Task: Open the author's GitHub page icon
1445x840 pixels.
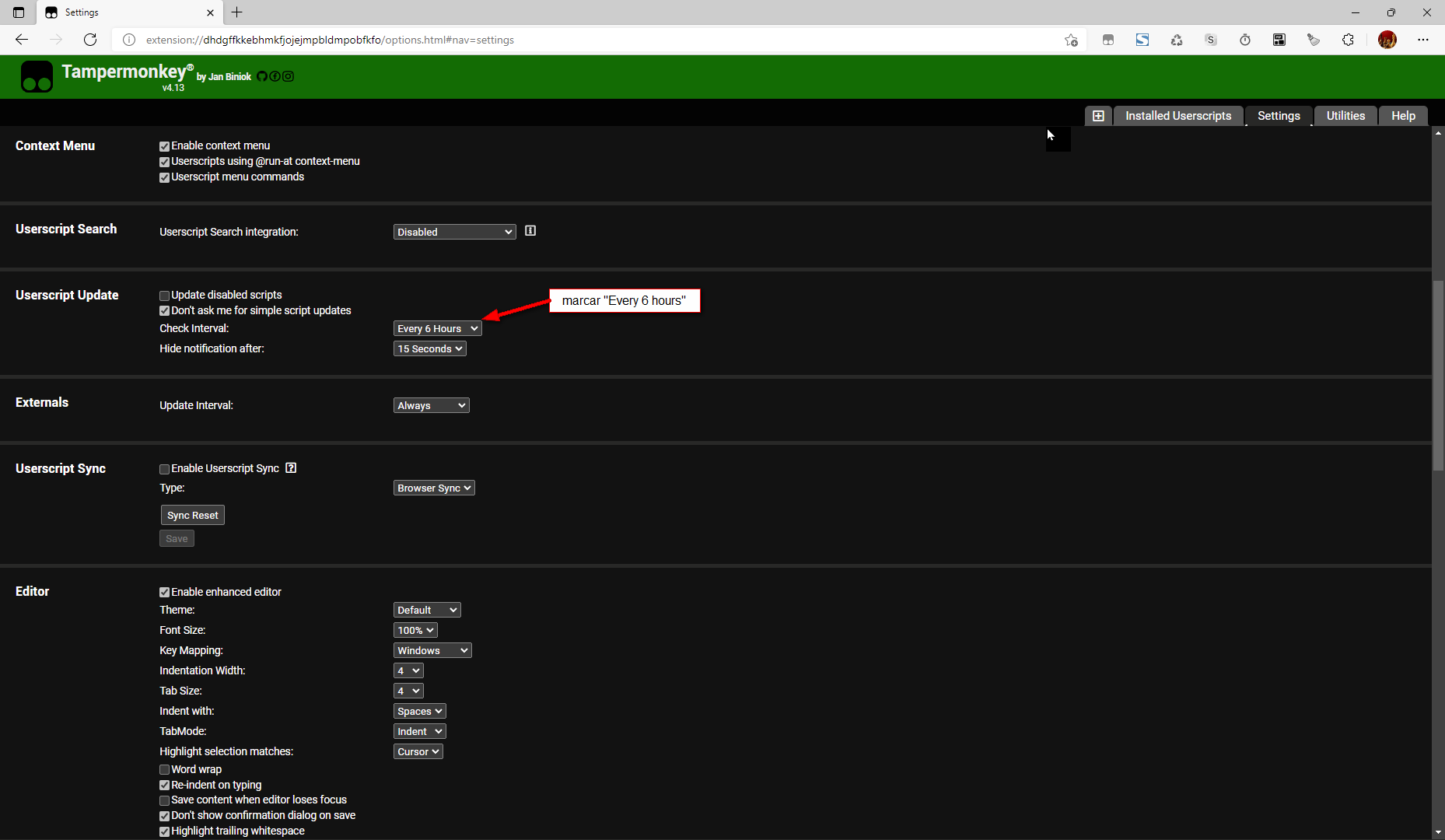Action: (262, 76)
